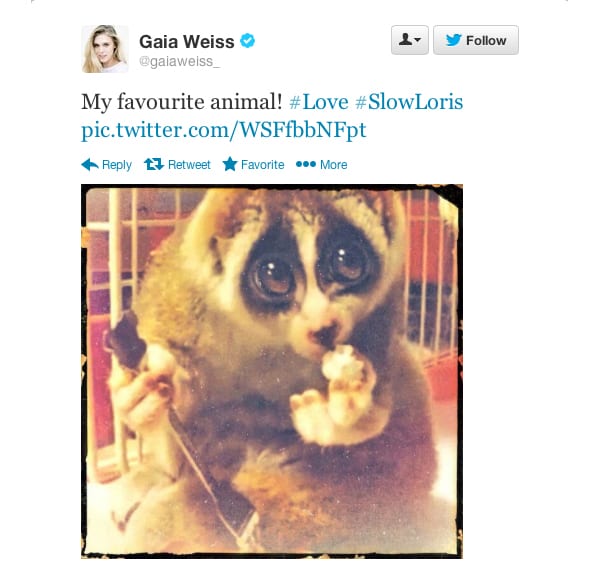Open Gaia Weiss profile avatar
Image resolution: width=600 pixels, height=573 pixels.
pos(105,49)
